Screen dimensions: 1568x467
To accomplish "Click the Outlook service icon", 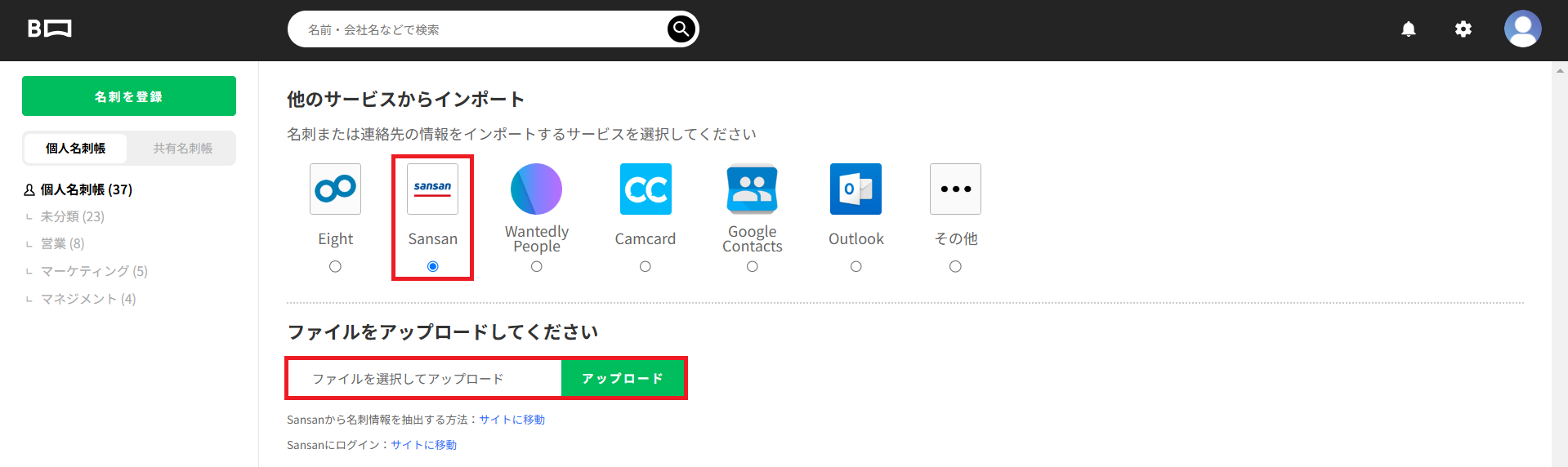I will coord(855,189).
